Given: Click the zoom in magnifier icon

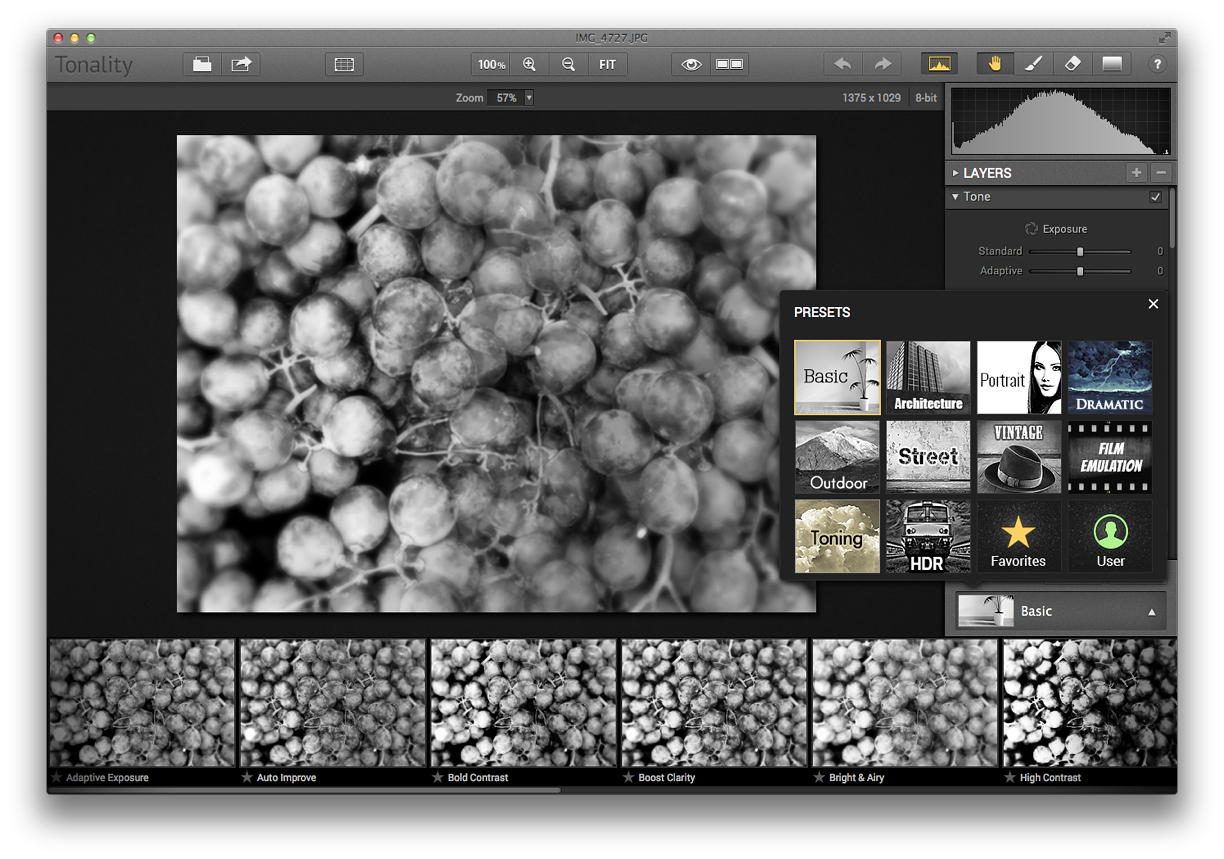Looking at the screenshot, I should [x=529, y=64].
